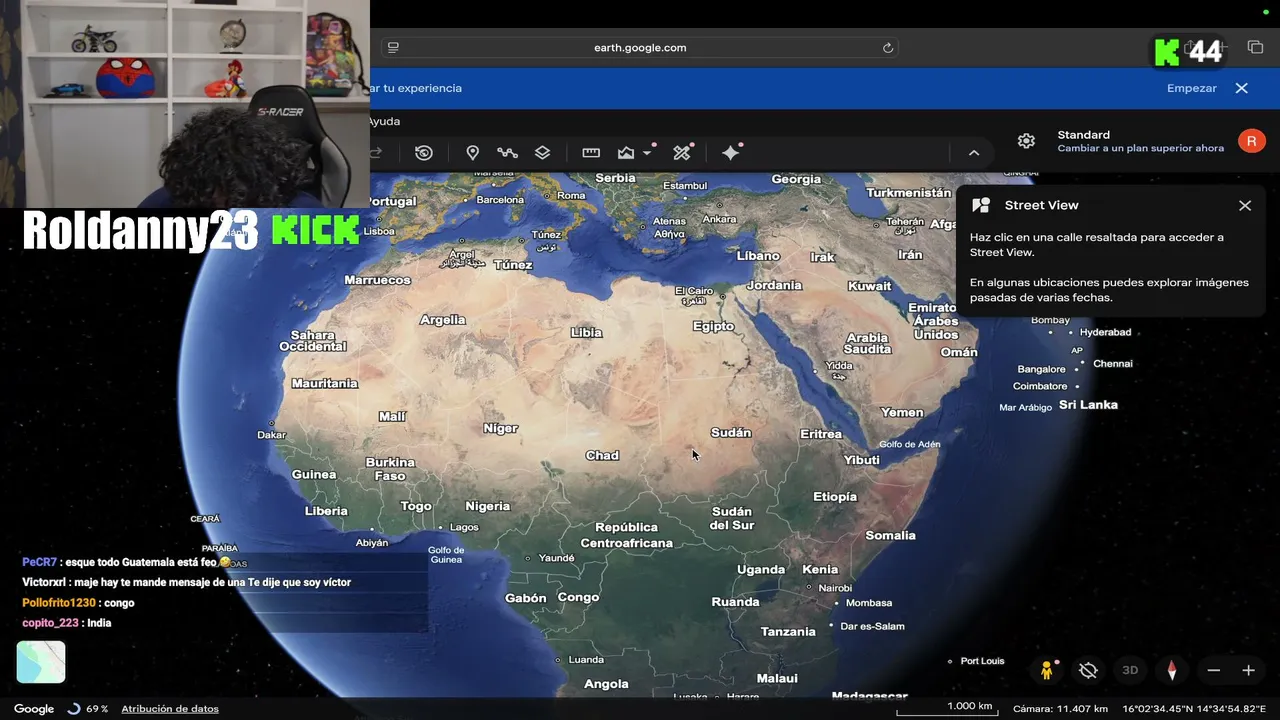
Task: Click the Arabia Saudita label
Action: coord(868,343)
